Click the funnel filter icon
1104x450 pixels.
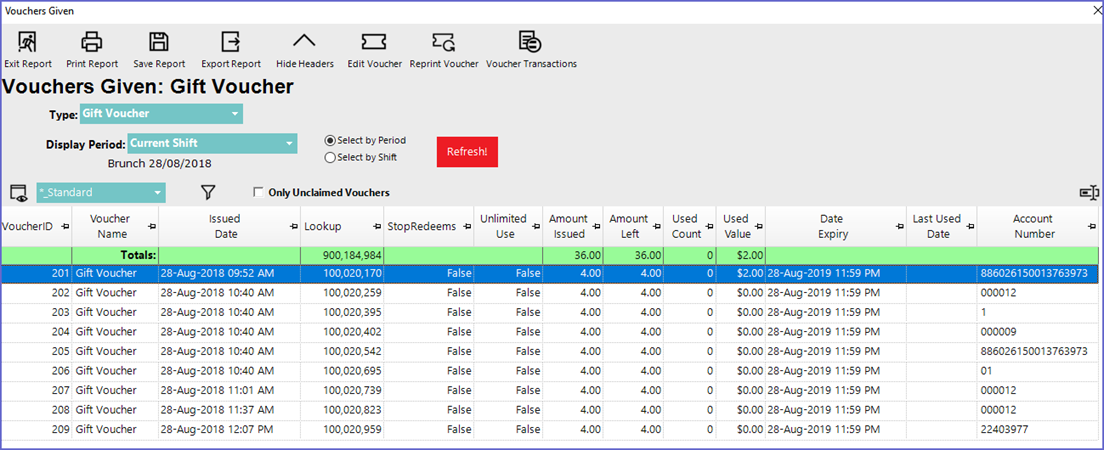[x=208, y=192]
